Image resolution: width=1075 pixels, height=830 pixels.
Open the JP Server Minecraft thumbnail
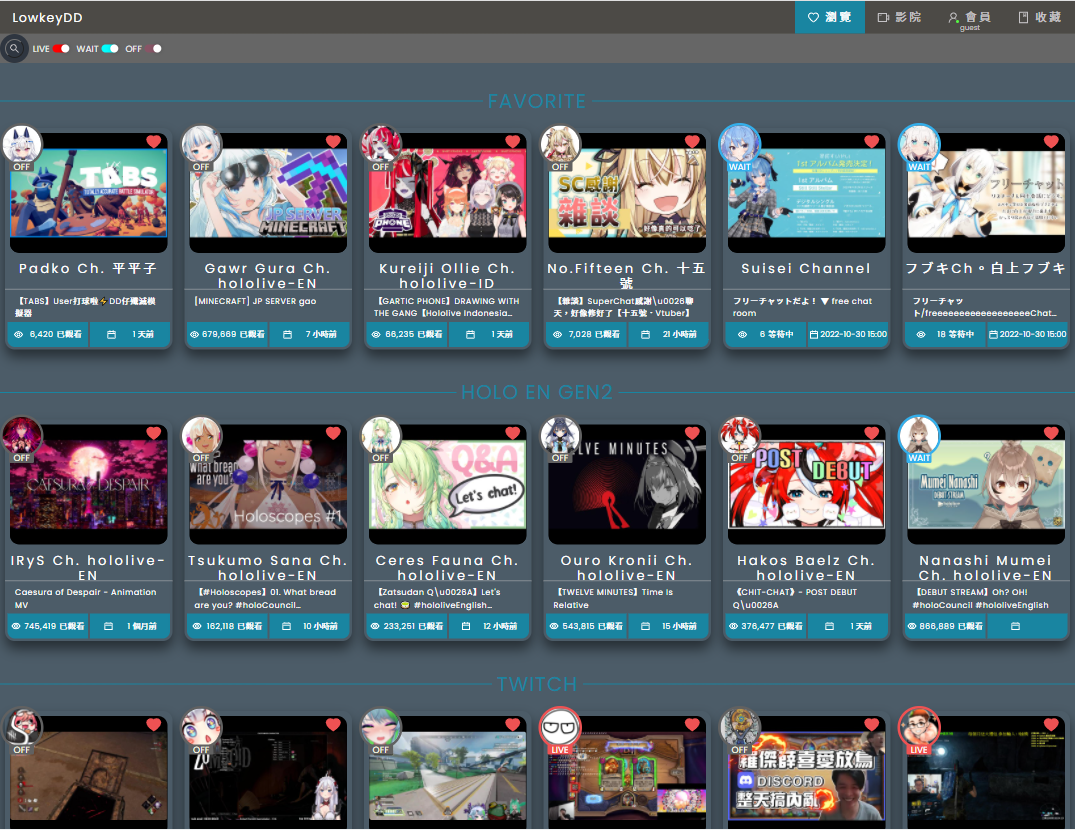coord(268,193)
